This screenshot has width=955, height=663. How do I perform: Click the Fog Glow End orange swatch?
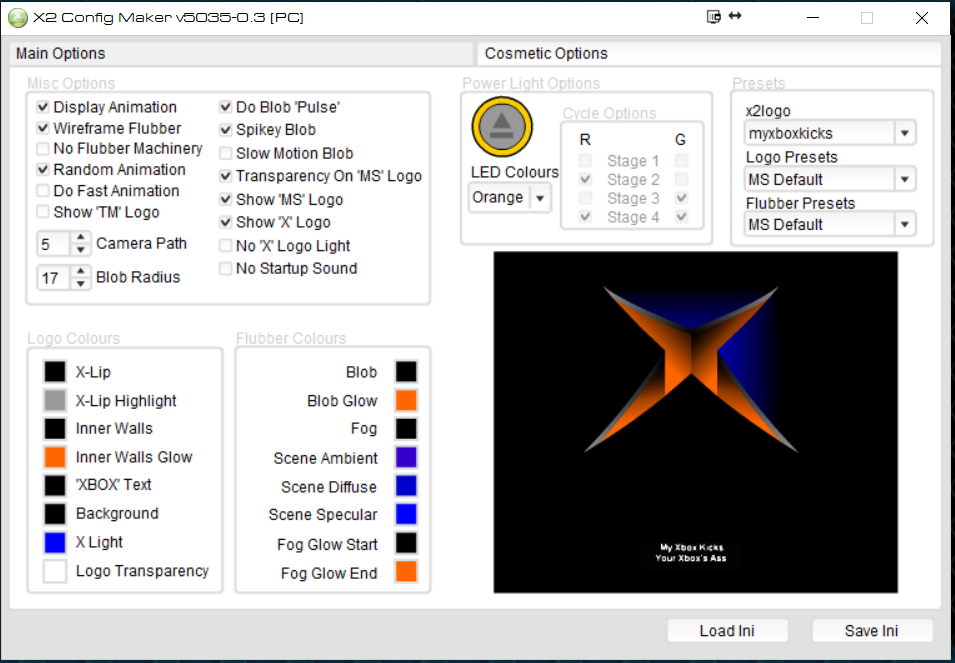pyautogui.click(x=406, y=572)
